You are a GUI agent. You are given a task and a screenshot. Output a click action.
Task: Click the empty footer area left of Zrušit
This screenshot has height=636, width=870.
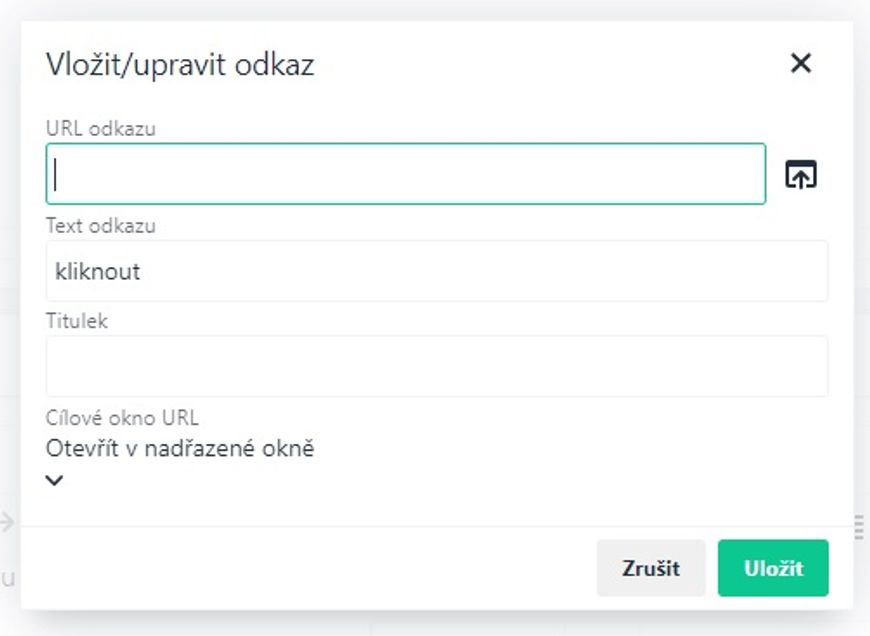pyautogui.click(x=311, y=568)
